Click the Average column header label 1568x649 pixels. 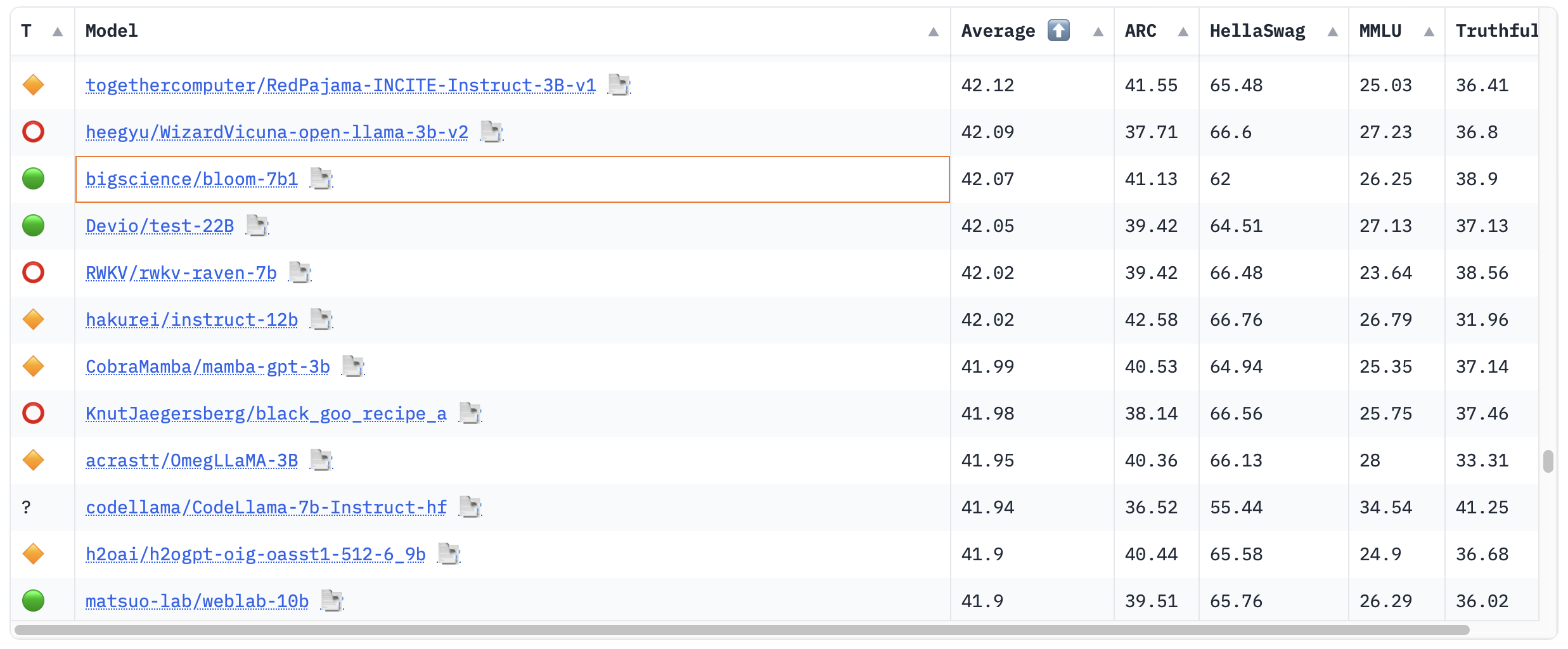(998, 31)
